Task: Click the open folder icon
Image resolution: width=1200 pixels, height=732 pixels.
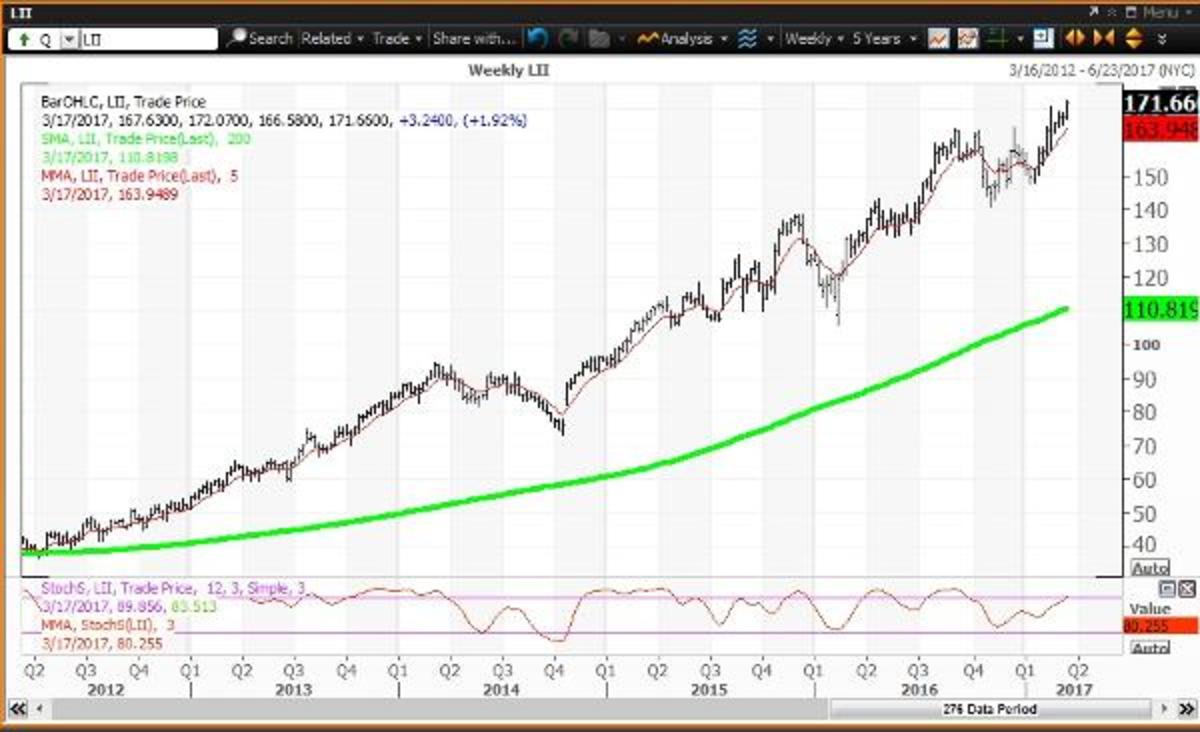Action: click(600, 39)
